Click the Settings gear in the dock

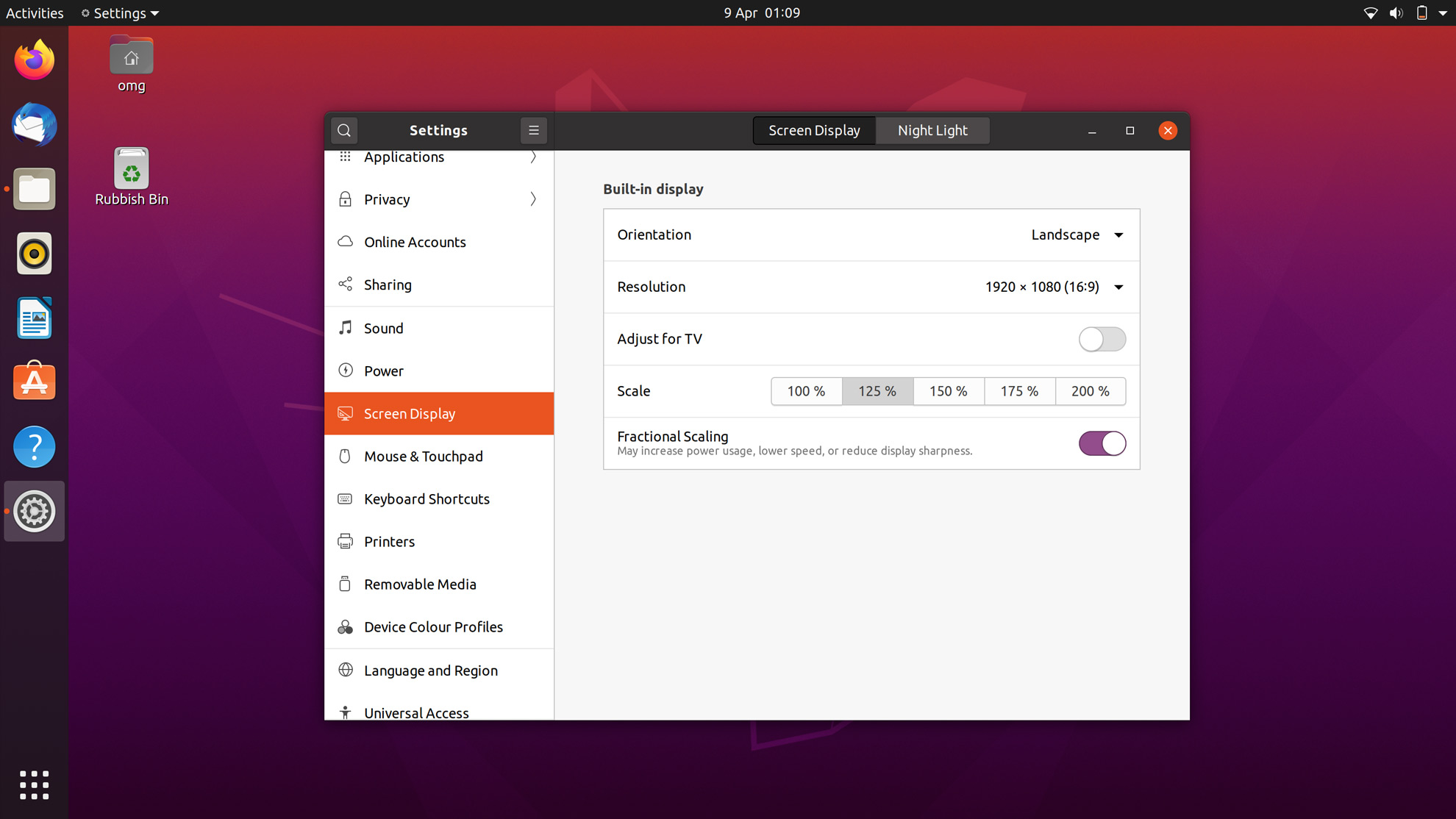[x=34, y=511]
